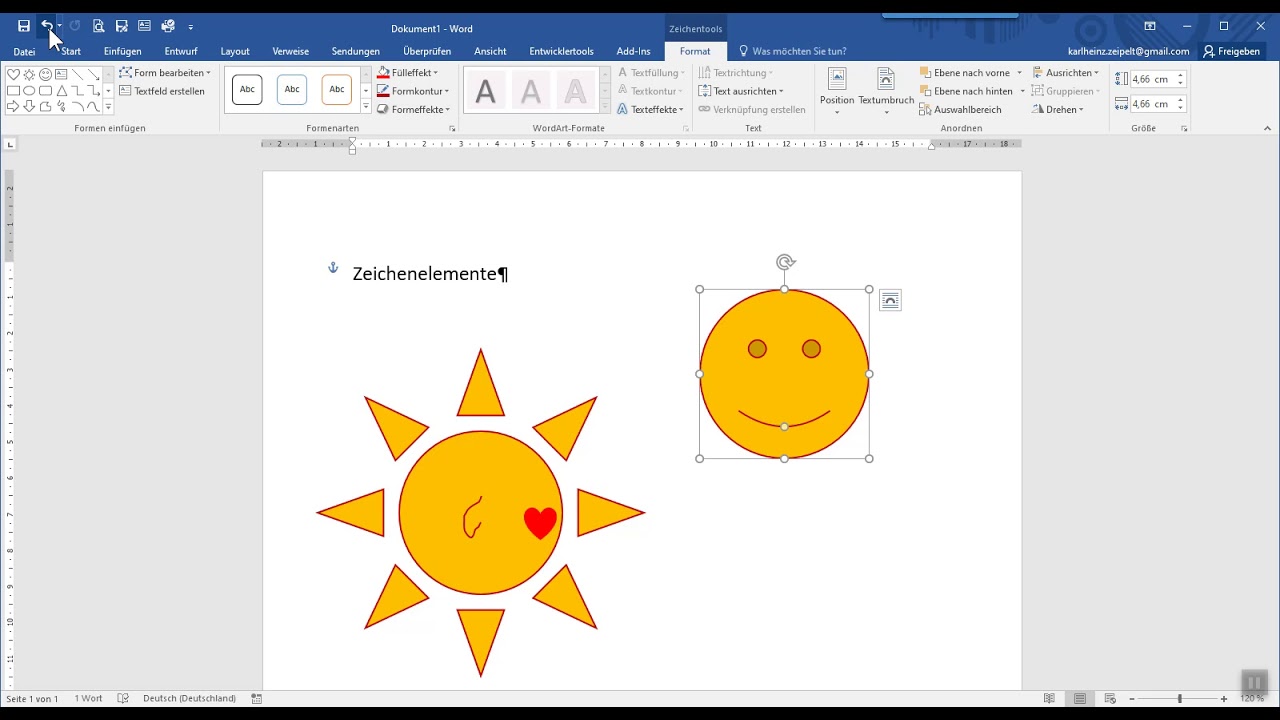Expand shape styles gallery more arrow
Screen dimensions: 1280x720
[366, 106]
